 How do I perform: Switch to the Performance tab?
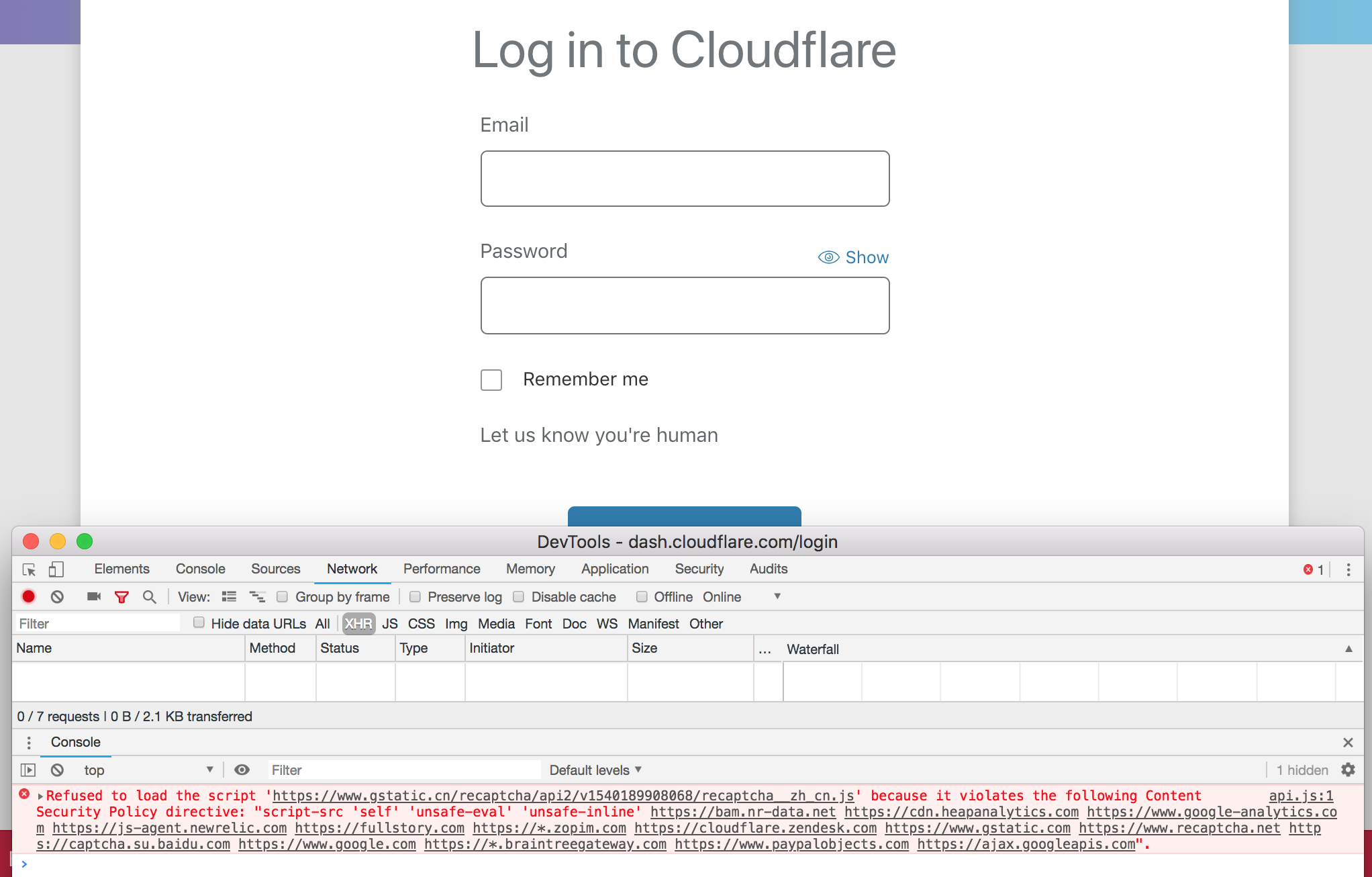[442, 569]
